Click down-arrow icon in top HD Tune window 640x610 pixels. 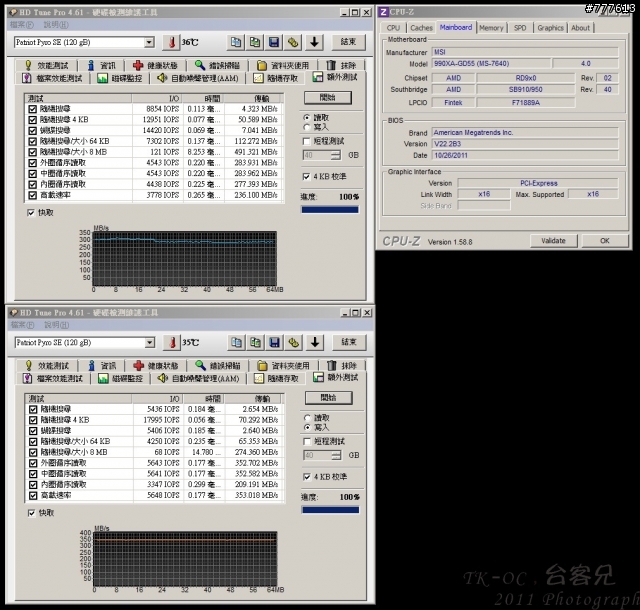pos(314,42)
